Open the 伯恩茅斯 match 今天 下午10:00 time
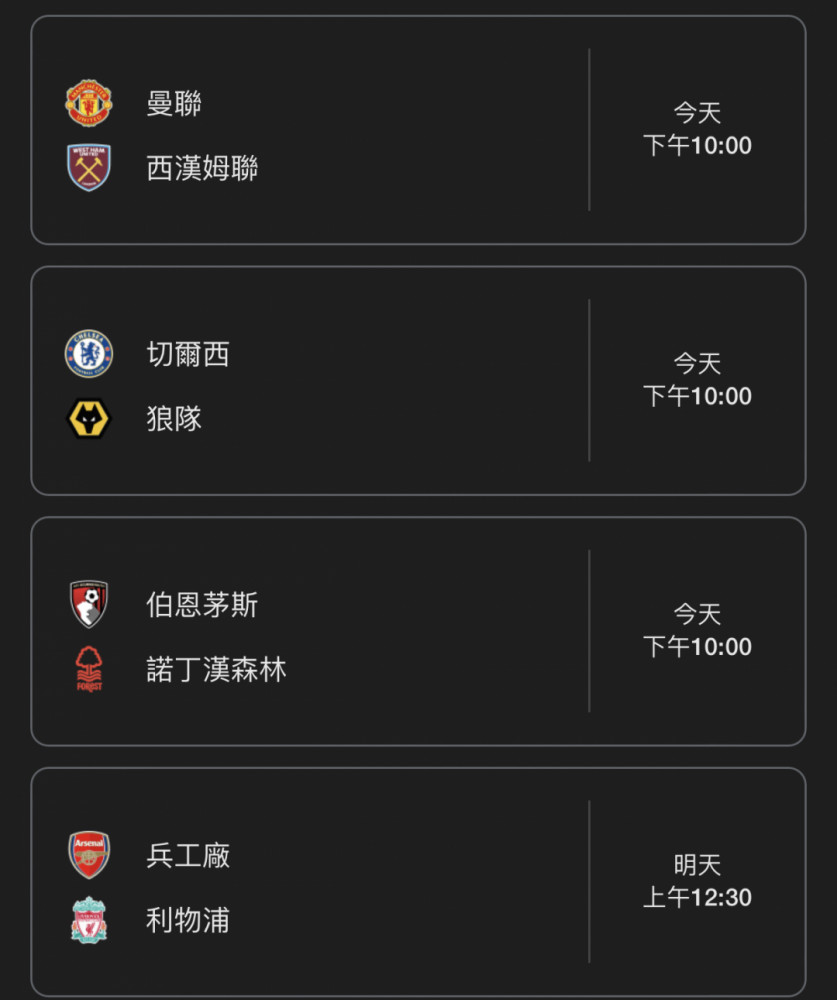Screen dimensions: 837x1000 tap(697, 631)
